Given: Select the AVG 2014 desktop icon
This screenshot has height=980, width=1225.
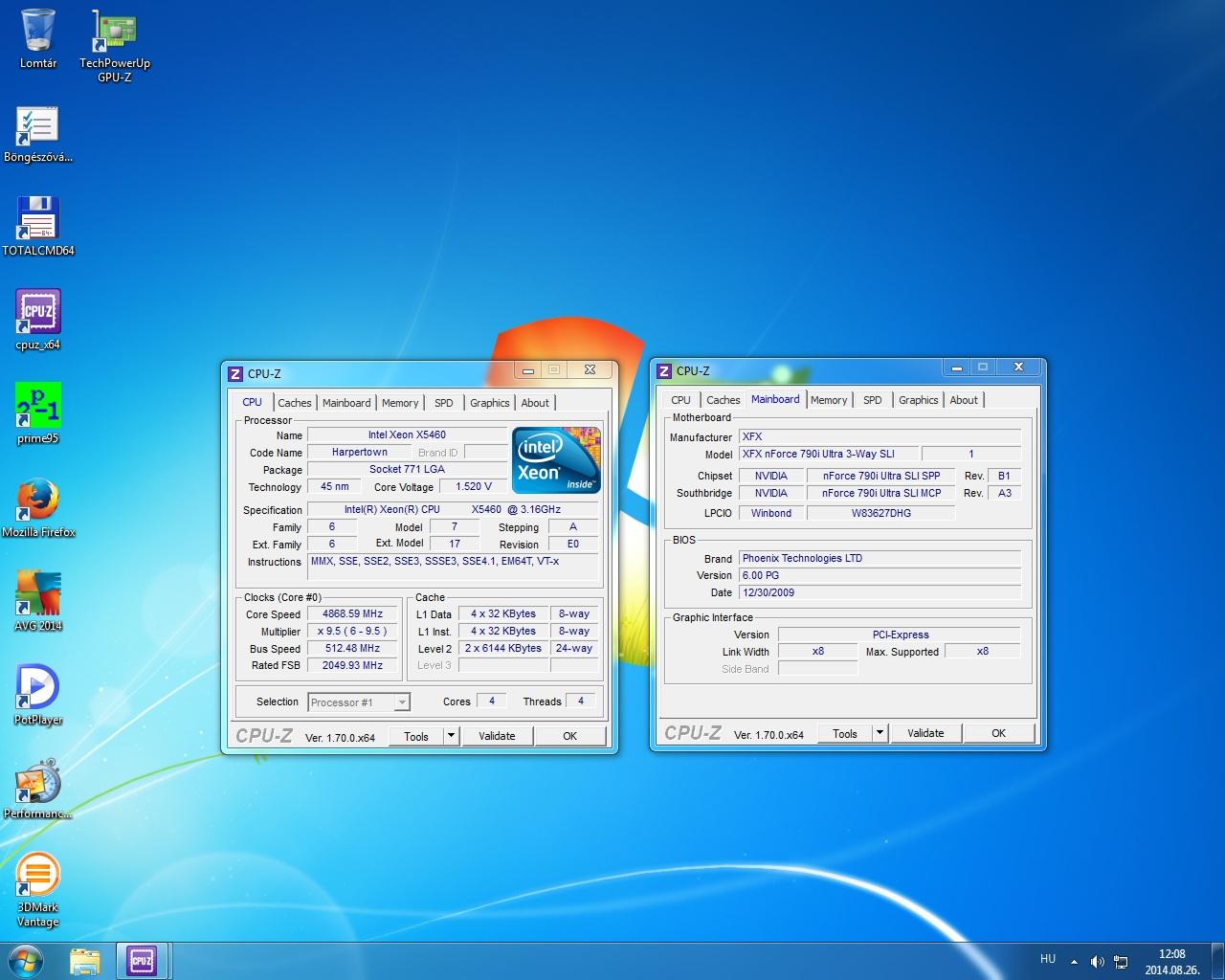Looking at the screenshot, I should (38, 602).
